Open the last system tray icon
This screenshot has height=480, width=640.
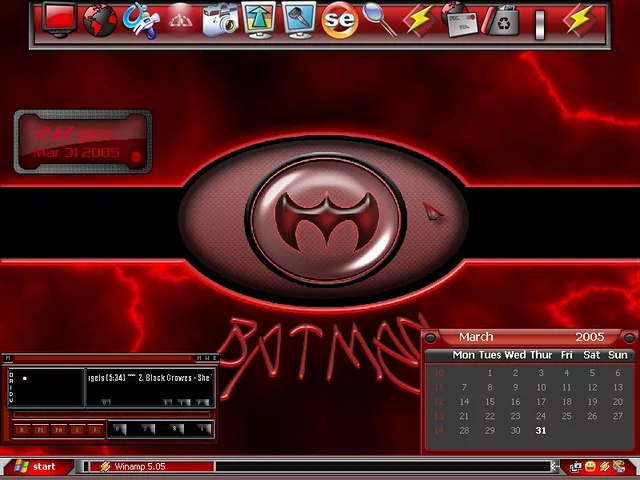point(619,467)
